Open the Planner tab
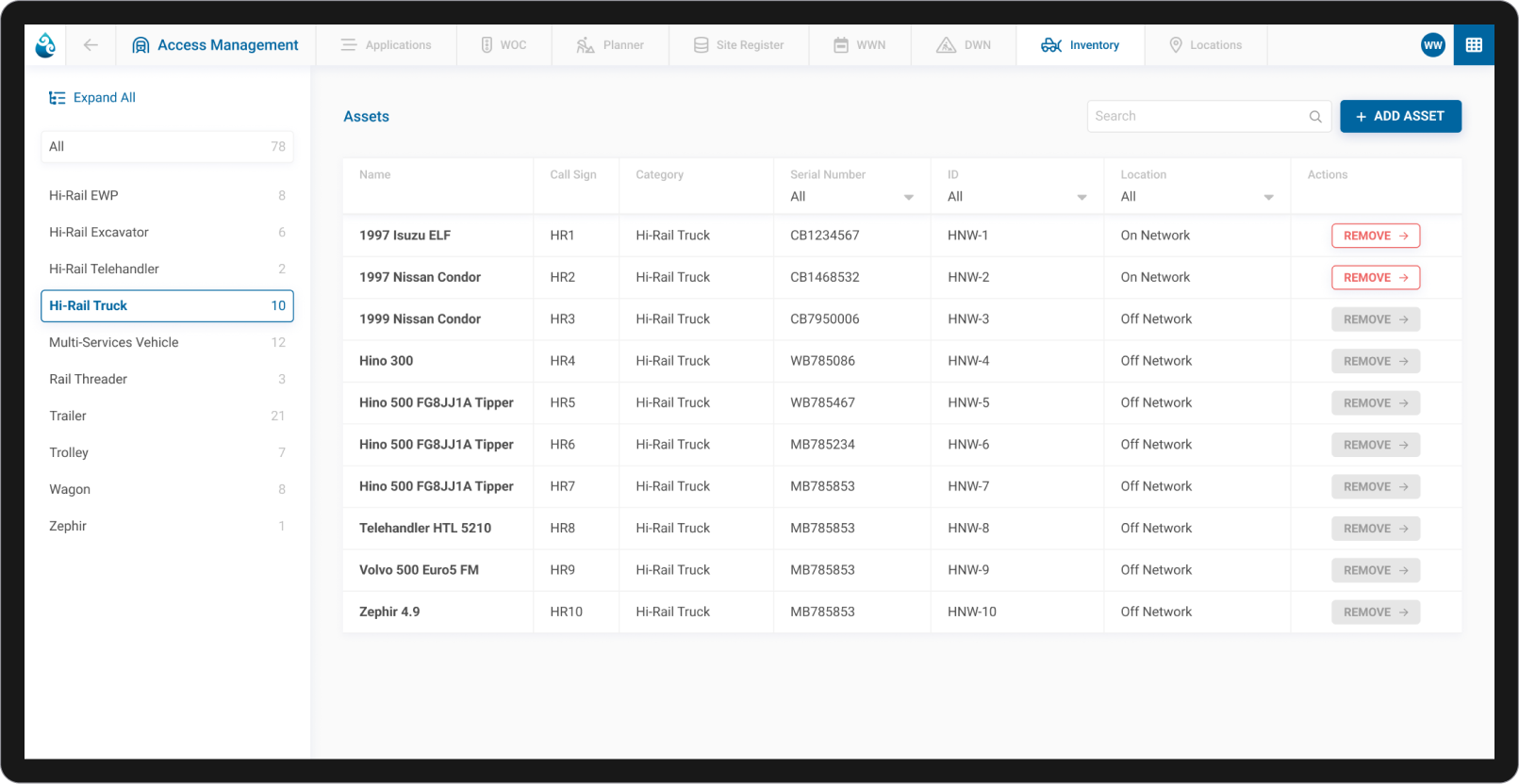The height and width of the screenshot is (784, 1519). 610,45
